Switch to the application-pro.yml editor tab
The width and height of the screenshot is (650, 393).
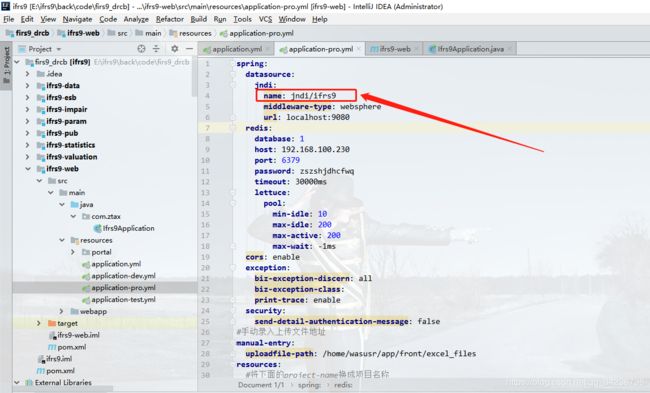pos(320,49)
